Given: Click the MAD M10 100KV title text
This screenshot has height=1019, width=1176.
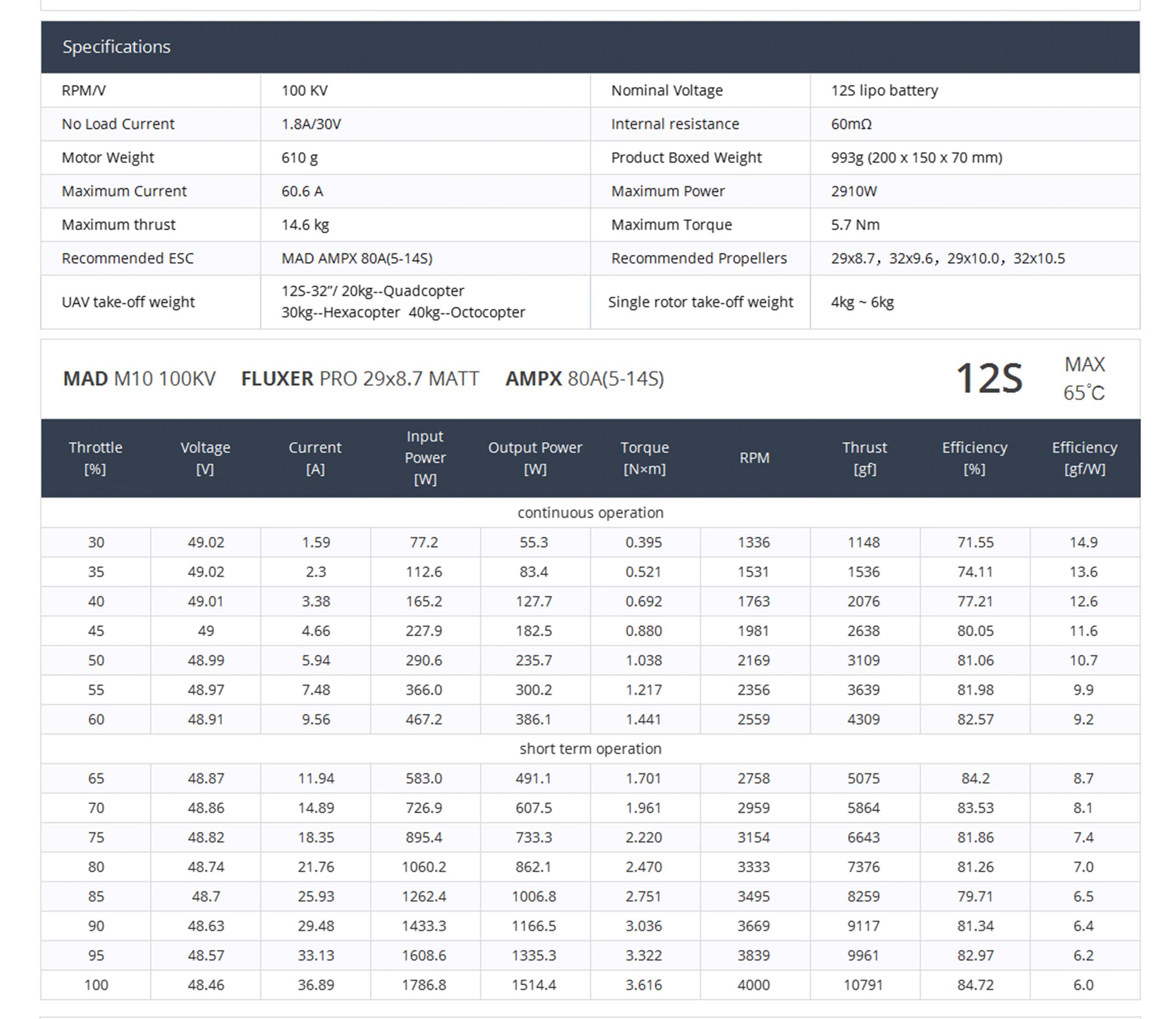Looking at the screenshot, I should pyautogui.click(x=139, y=379).
